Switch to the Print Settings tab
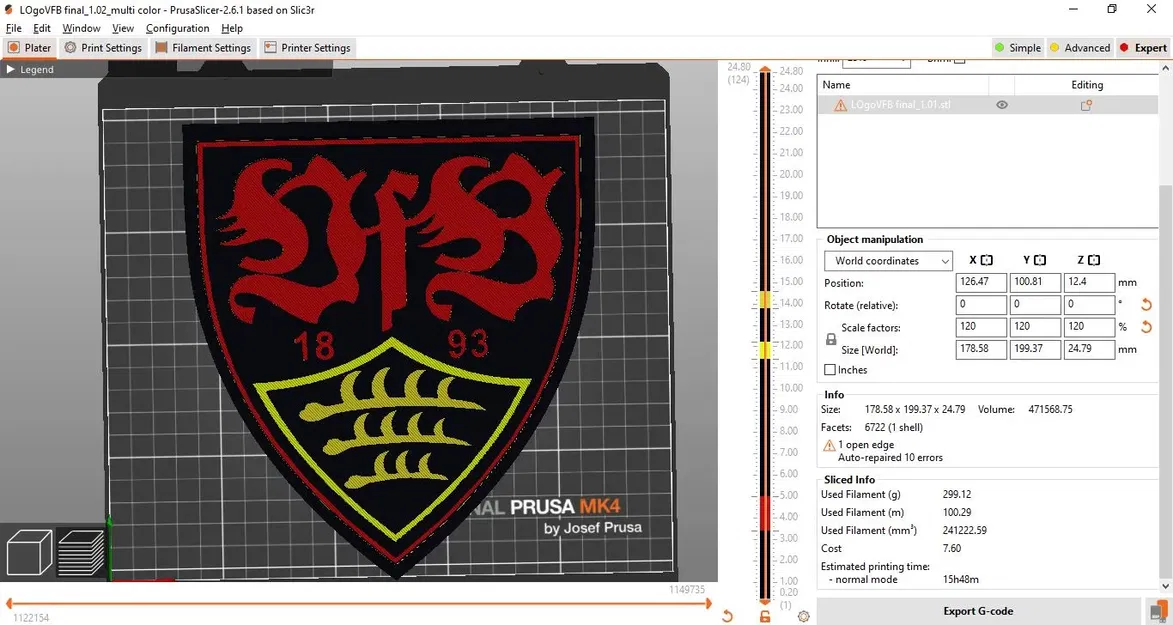This screenshot has width=1173, height=625. pyautogui.click(x=103, y=47)
